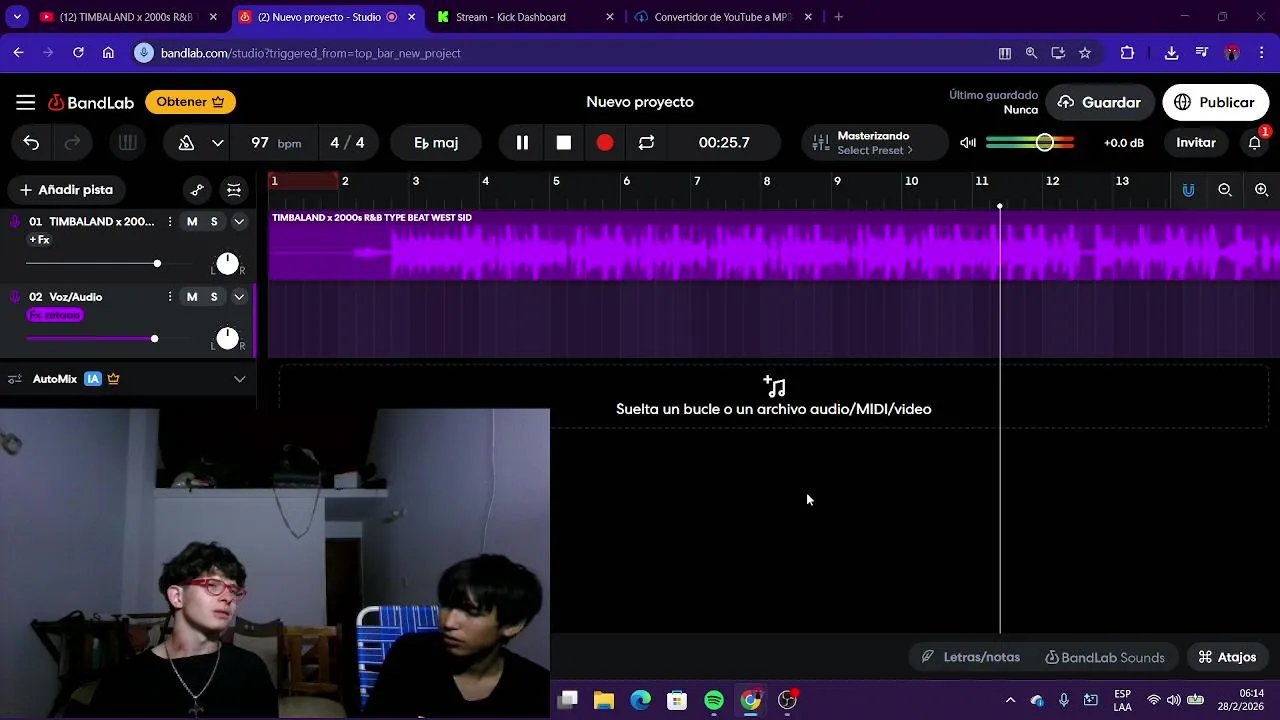The image size is (1280, 720).
Task: Start recording with the red button
Action: click(x=605, y=143)
